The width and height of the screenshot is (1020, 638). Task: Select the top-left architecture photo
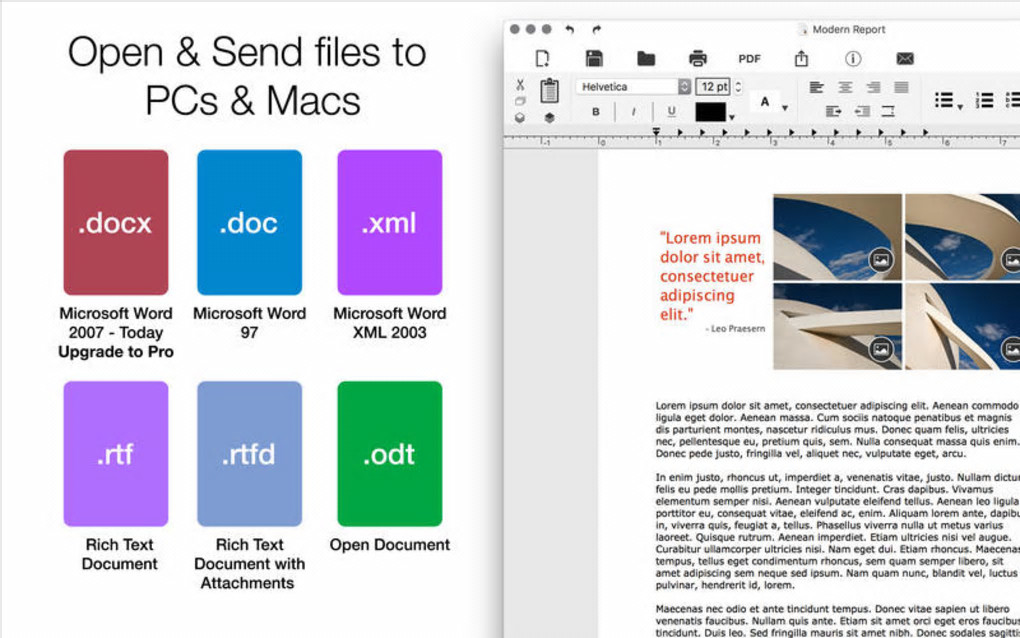pyautogui.click(x=837, y=237)
